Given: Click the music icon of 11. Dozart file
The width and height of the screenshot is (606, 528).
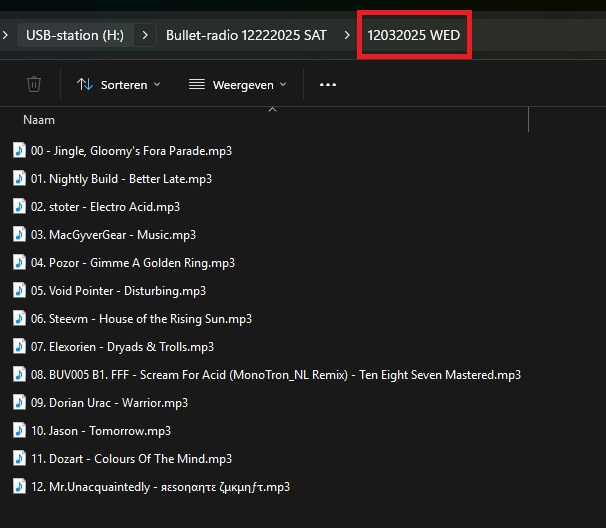Looking at the screenshot, I should [19, 458].
